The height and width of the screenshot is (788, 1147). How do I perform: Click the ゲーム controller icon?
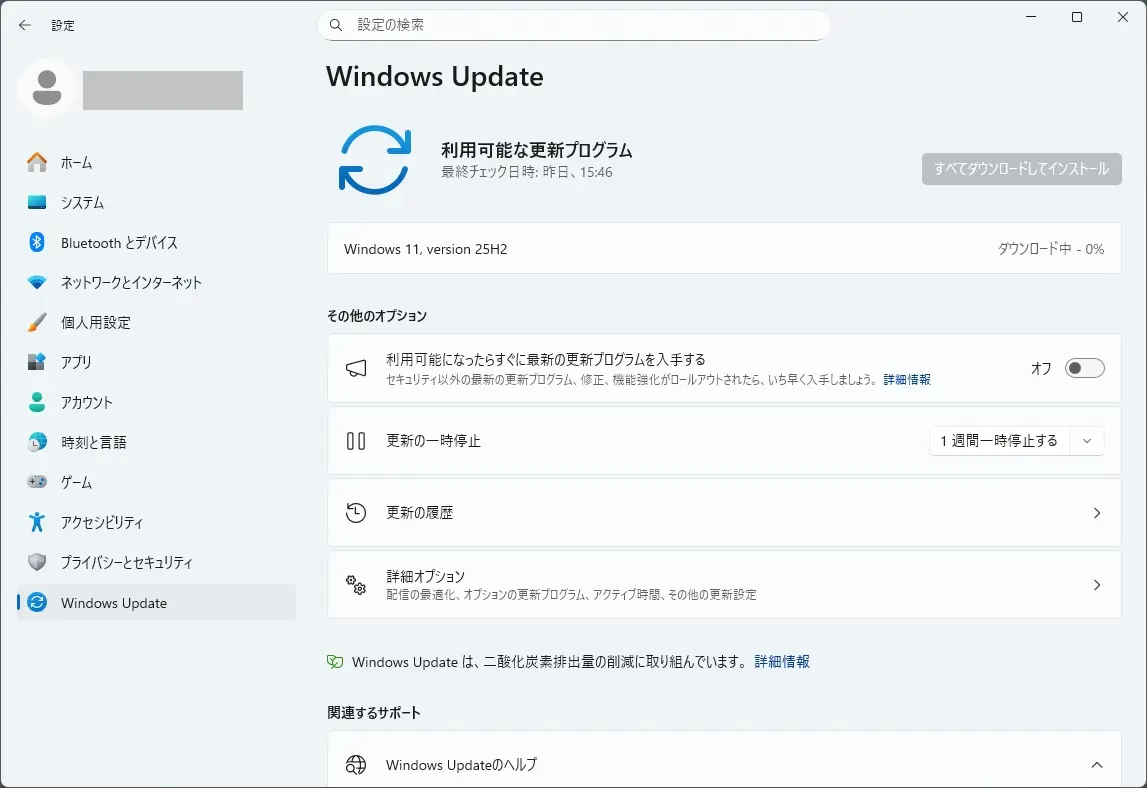tap(37, 482)
